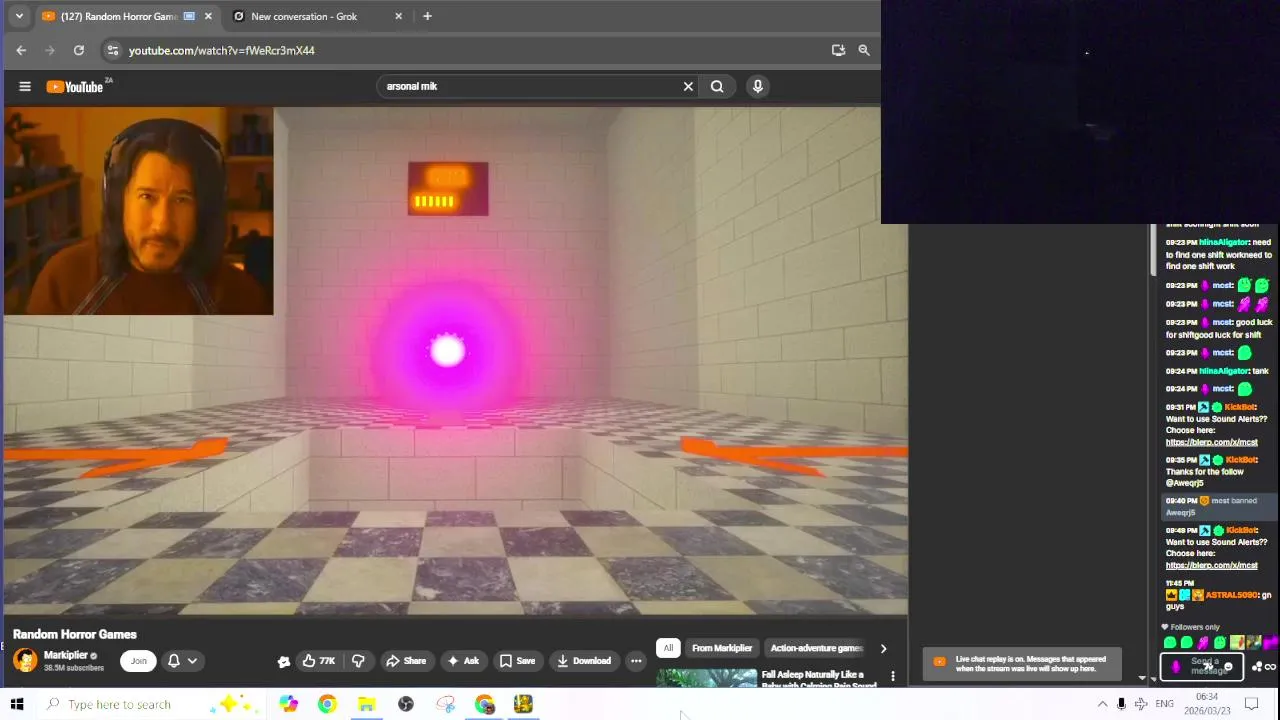Open Chrome from the taskbar
Image resolution: width=1280 pixels, height=720 pixels.
point(327,704)
